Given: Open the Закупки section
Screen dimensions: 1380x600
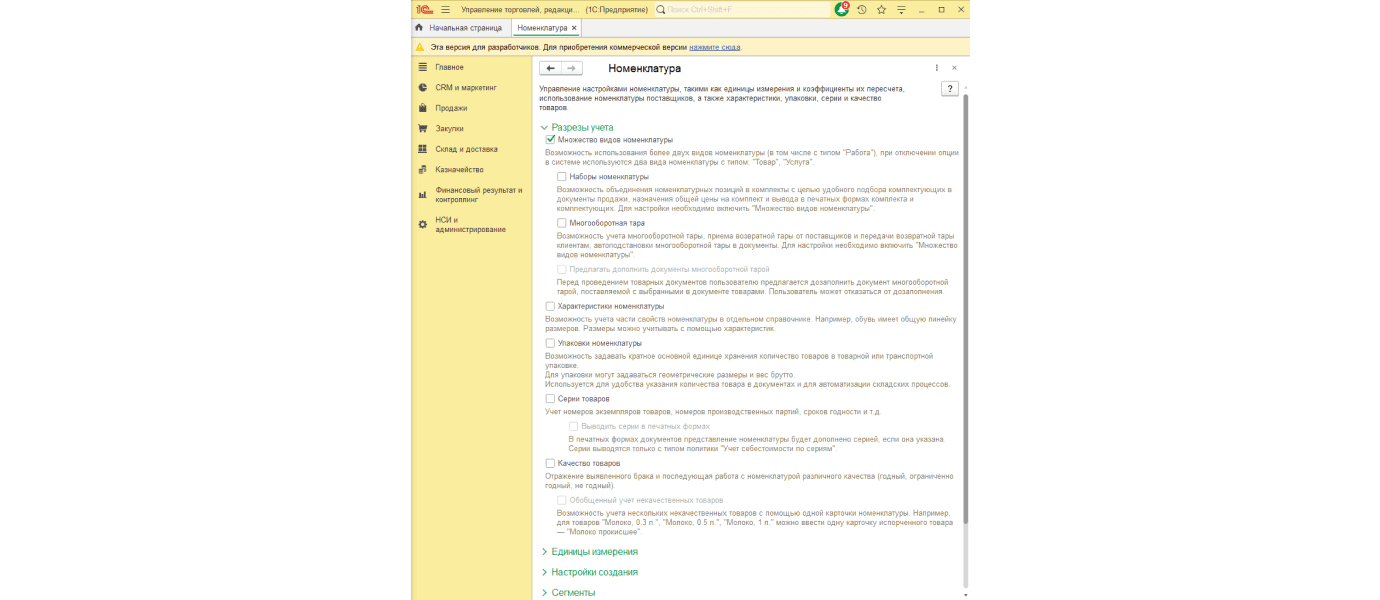Looking at the screenshot, I should coord(449,129).
